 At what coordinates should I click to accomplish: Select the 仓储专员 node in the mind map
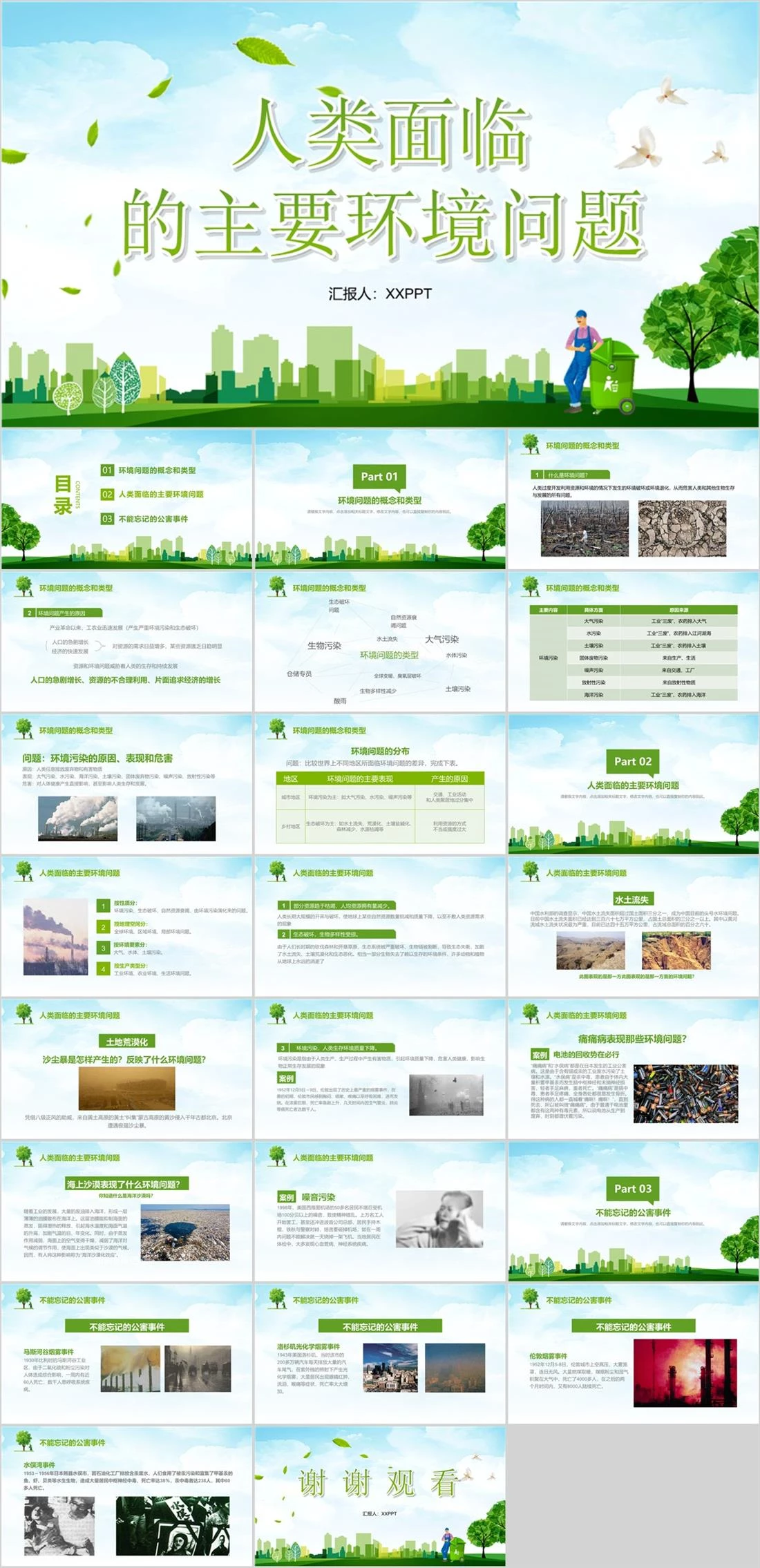point(299,673)
